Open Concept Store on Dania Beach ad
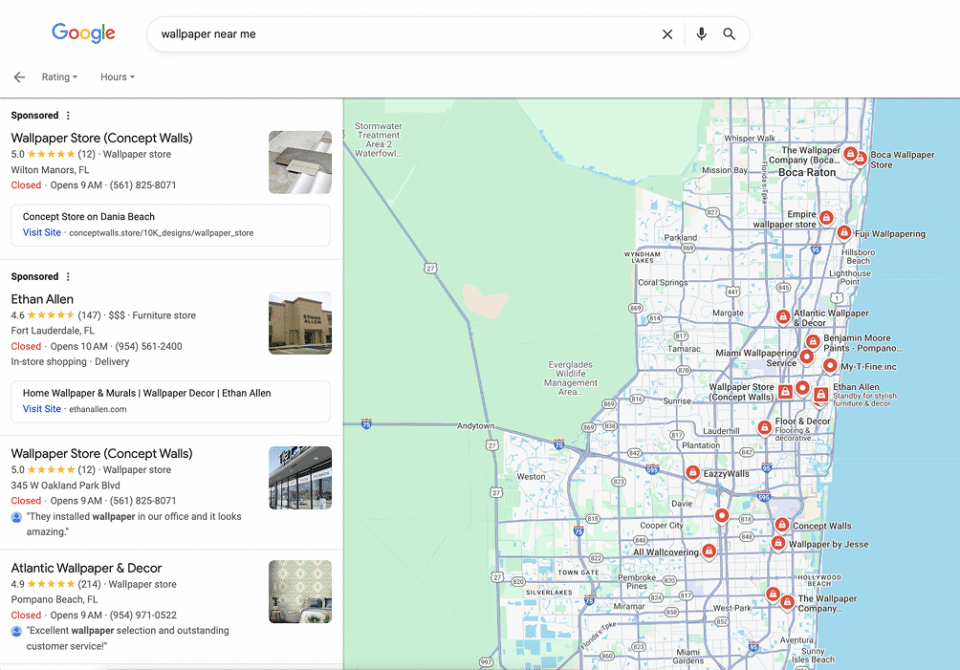Image resolution: width=960 pixels, height=670 pixels. tap(89, 216)
